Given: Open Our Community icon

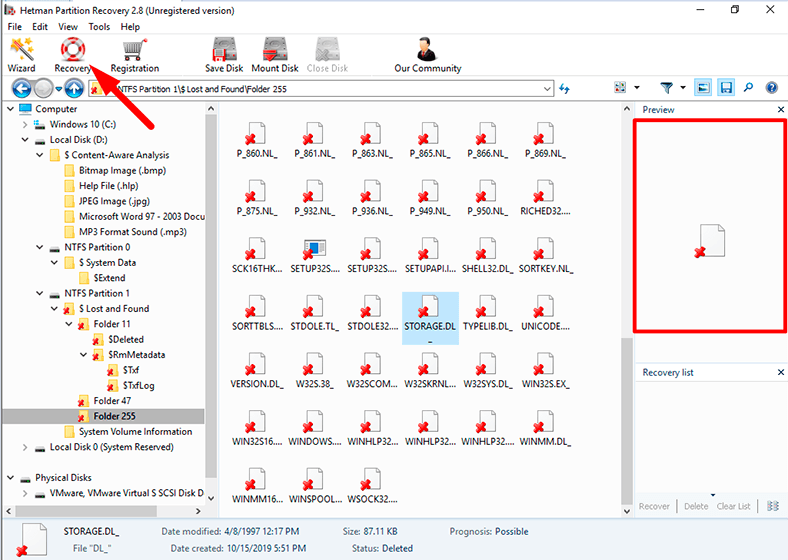Looking at the screenshot, I should point(427,50).
